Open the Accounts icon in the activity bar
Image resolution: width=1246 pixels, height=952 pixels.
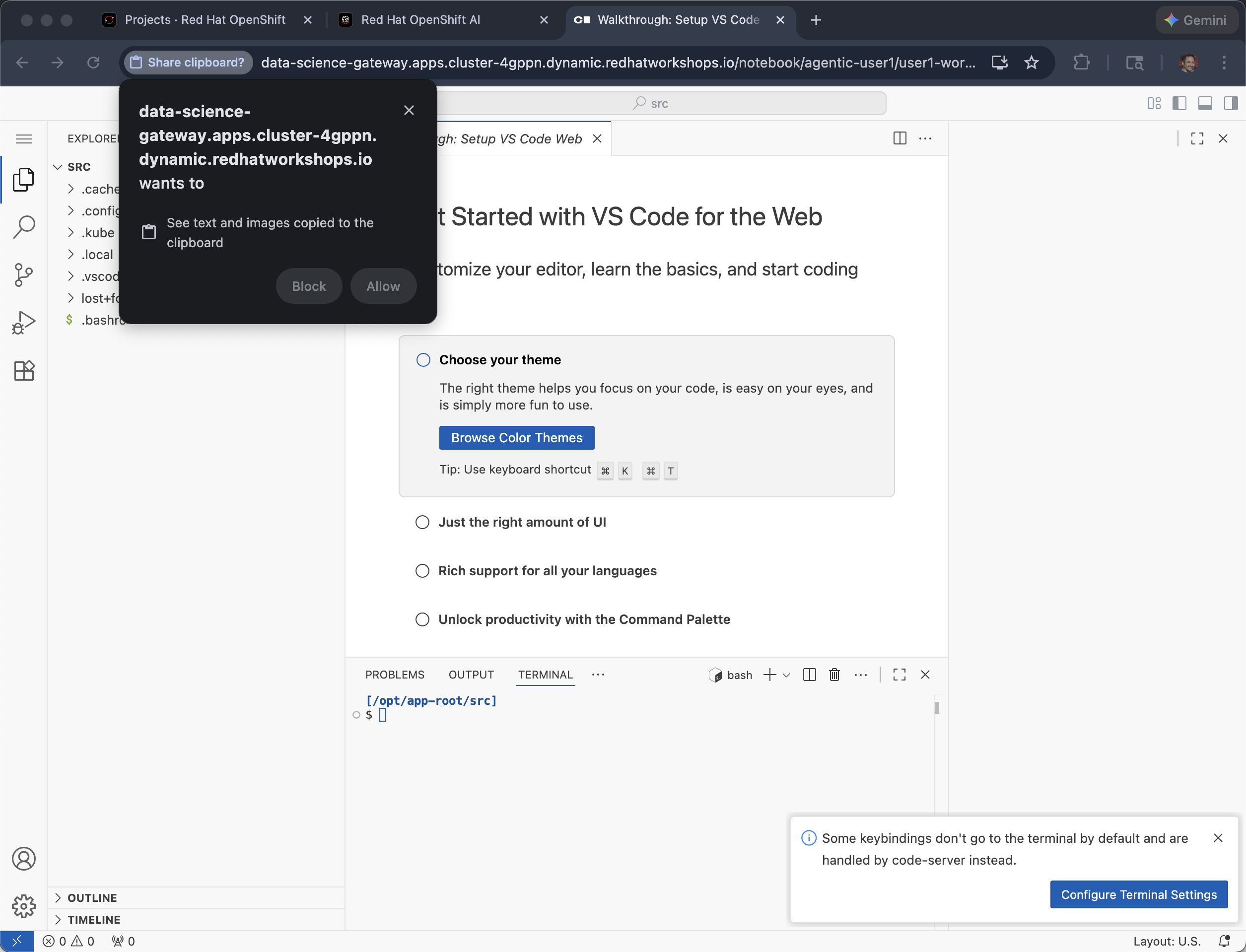[x=24, y=859]
